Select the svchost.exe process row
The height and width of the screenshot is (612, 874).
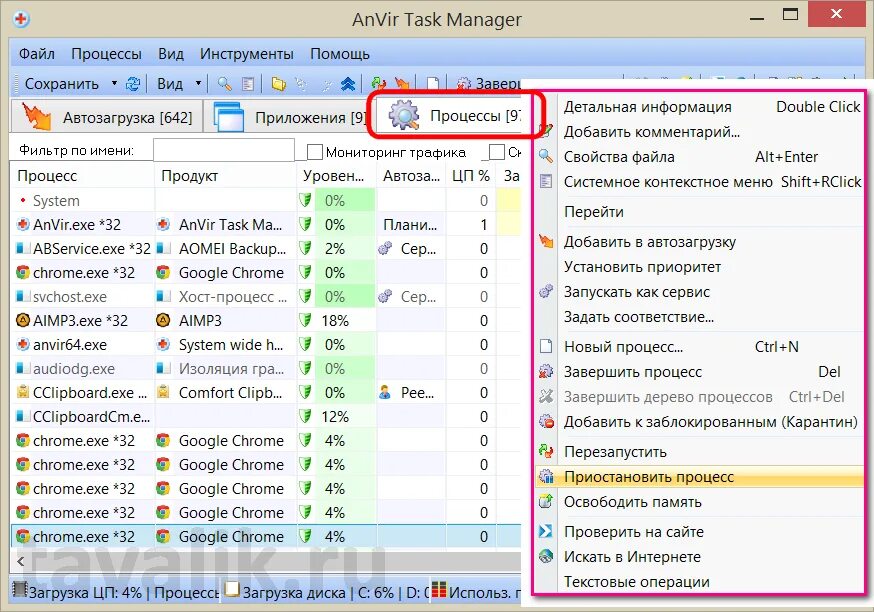coord(266,297)
